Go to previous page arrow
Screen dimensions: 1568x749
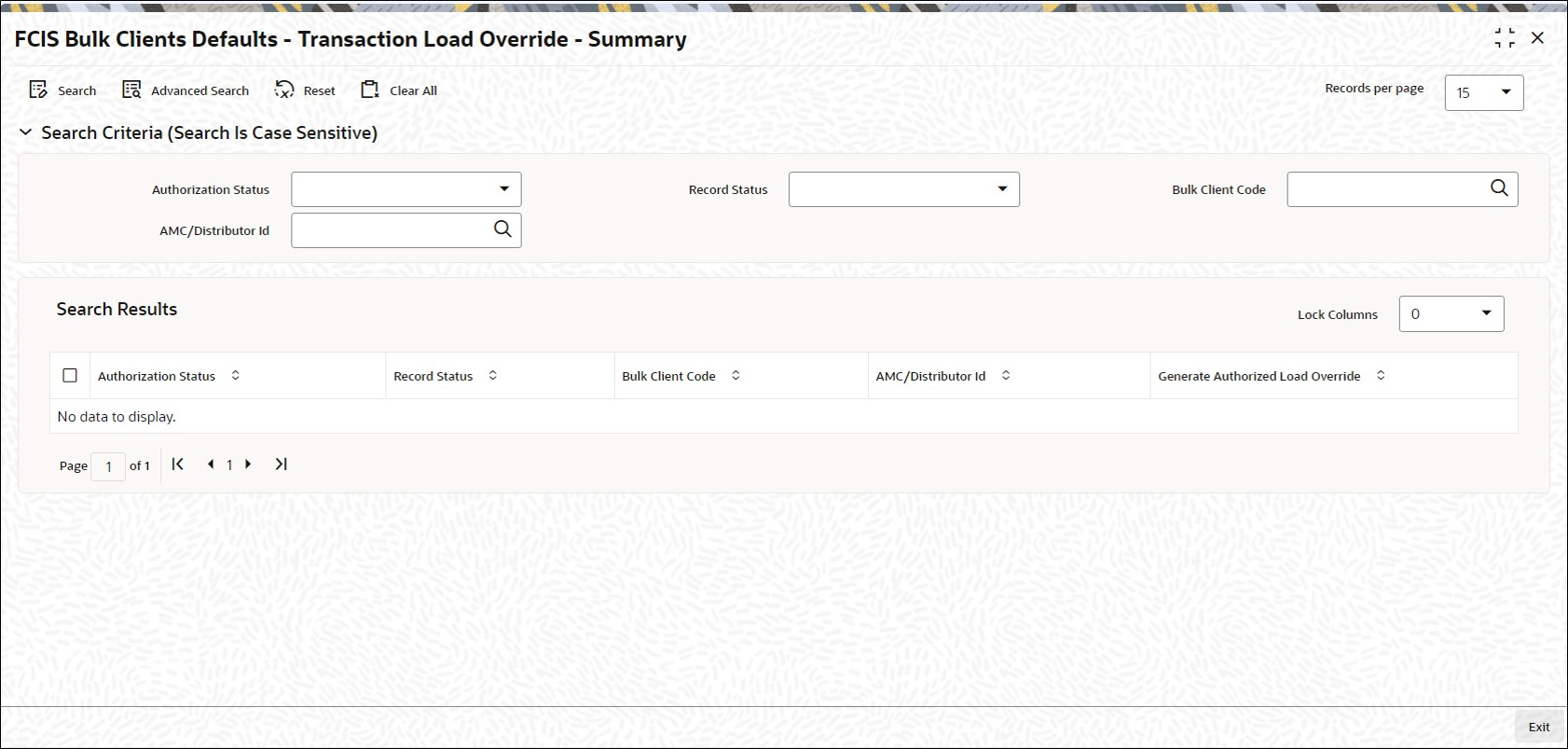pos(211,464)
